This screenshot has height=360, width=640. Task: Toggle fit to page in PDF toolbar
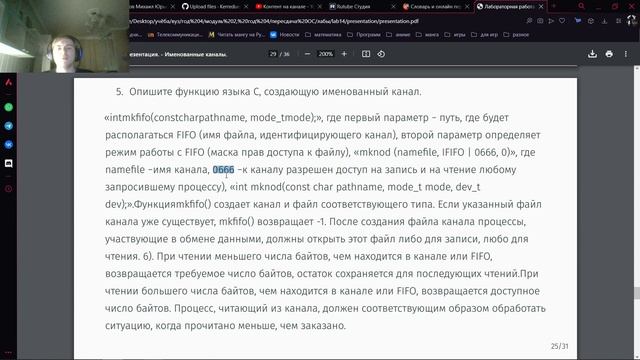(x=366, y=54)
